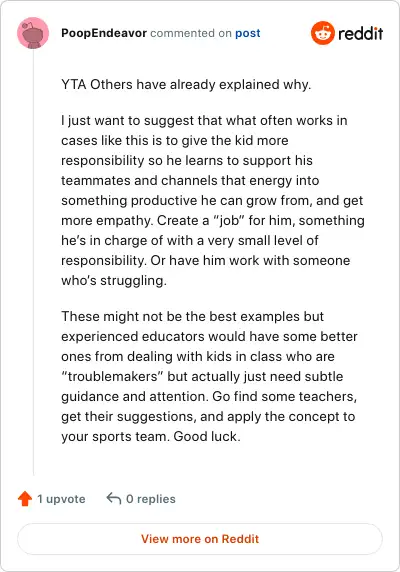Click the closing "Good luck." sentence
The image size is (400, 572).
(207, 436)
